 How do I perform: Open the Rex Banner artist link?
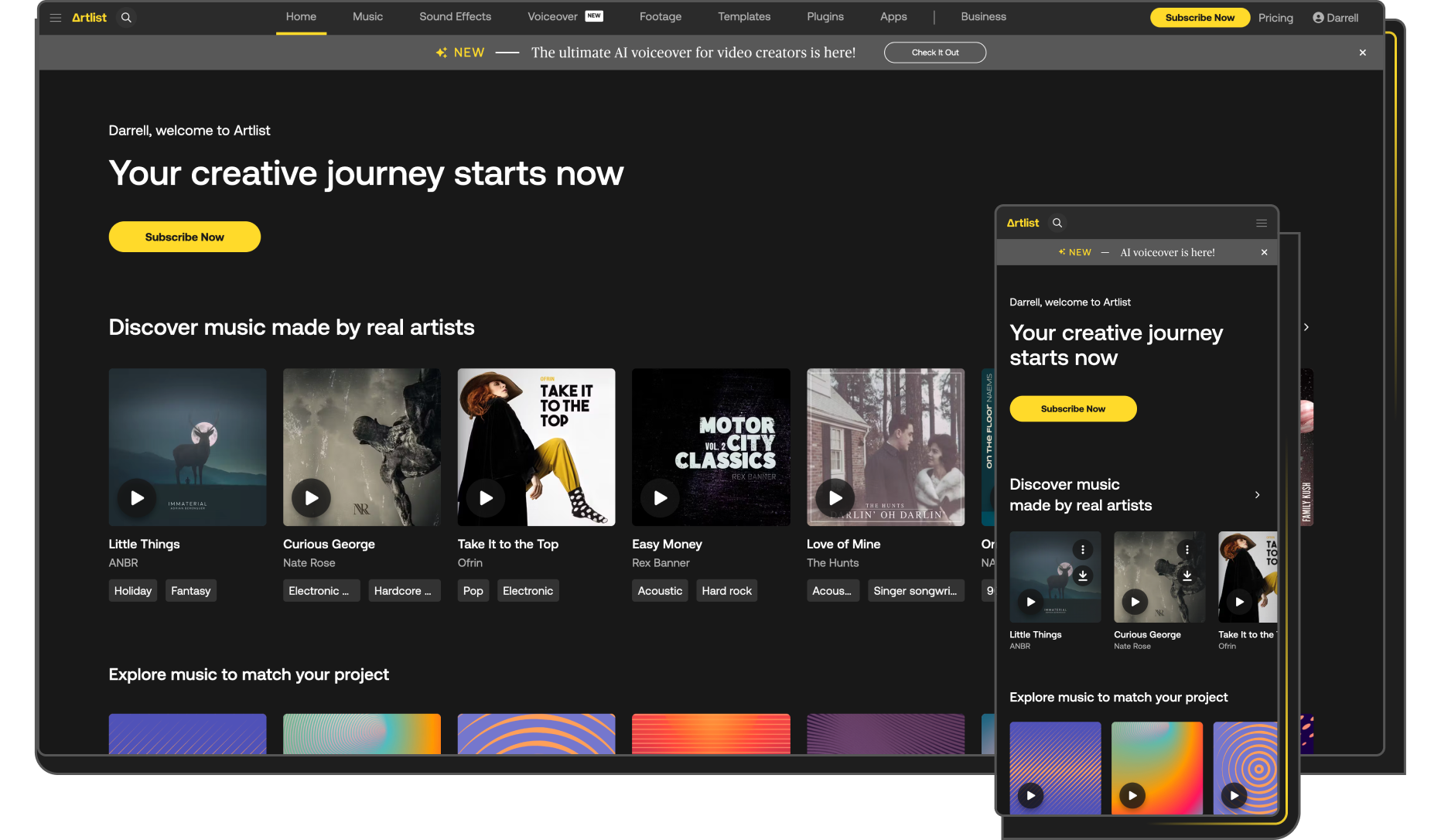click(x=661, y=563)
